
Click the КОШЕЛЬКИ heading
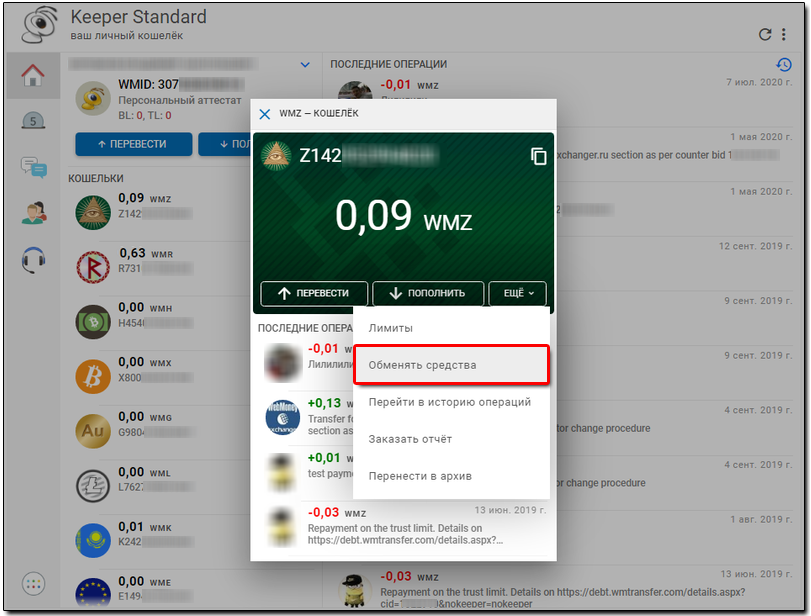tap(96, 178)
